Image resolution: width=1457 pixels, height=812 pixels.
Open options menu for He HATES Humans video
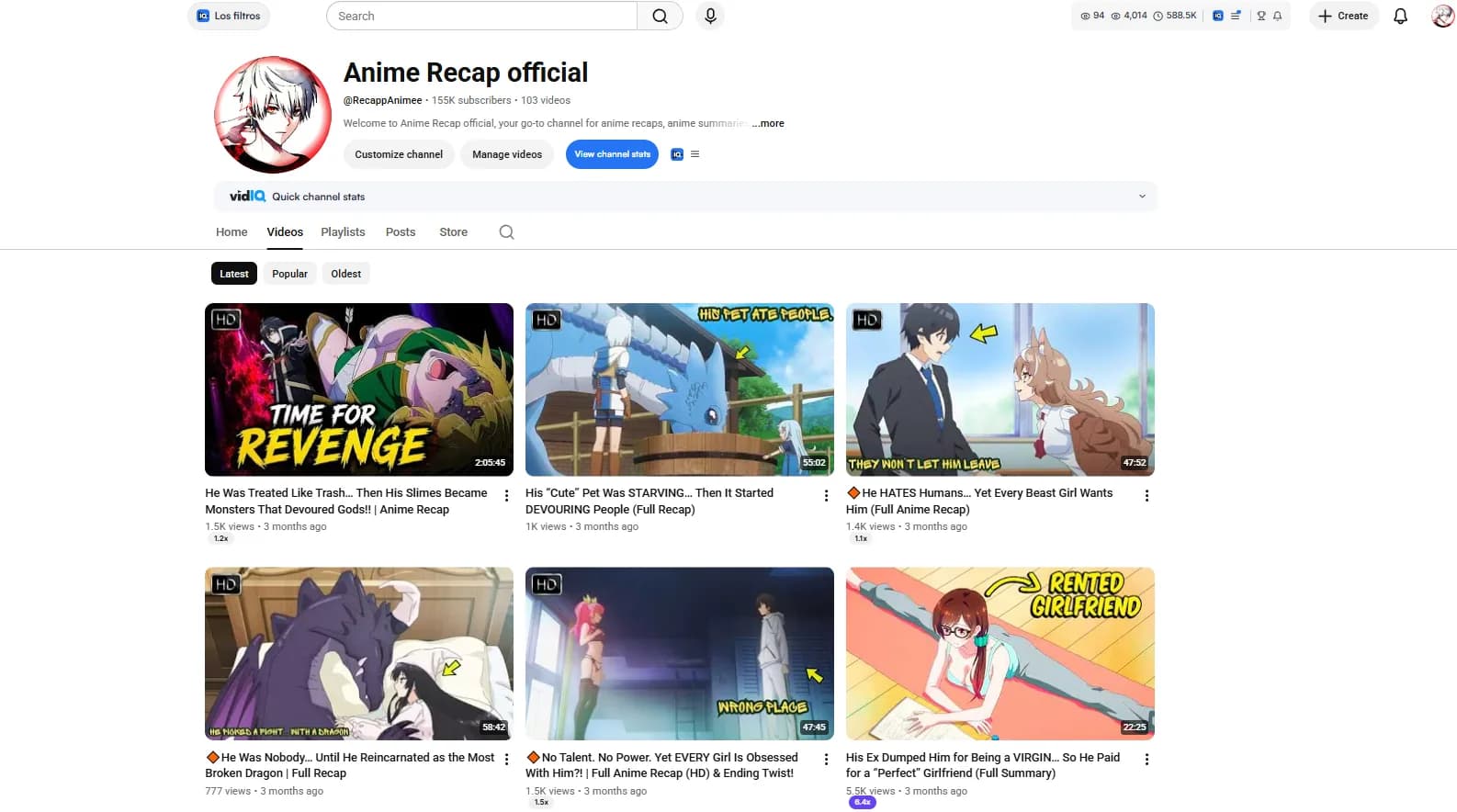point(1146,495)
